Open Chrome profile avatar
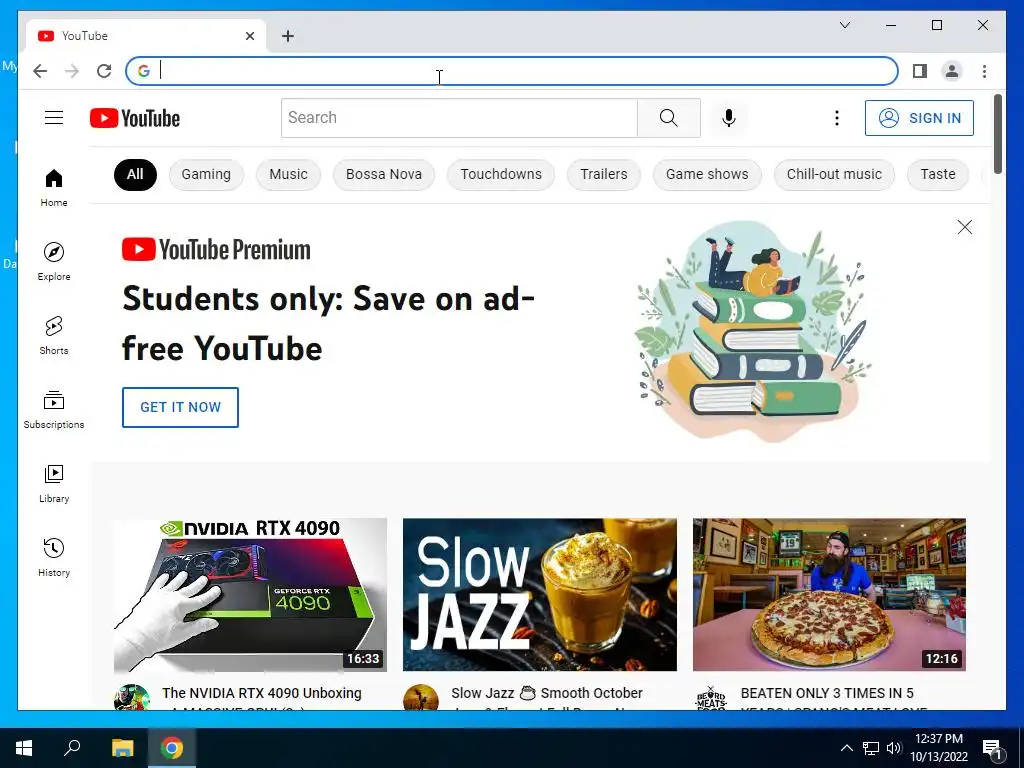This screenshot has height=768, width=1024. [x=952, y=71]
